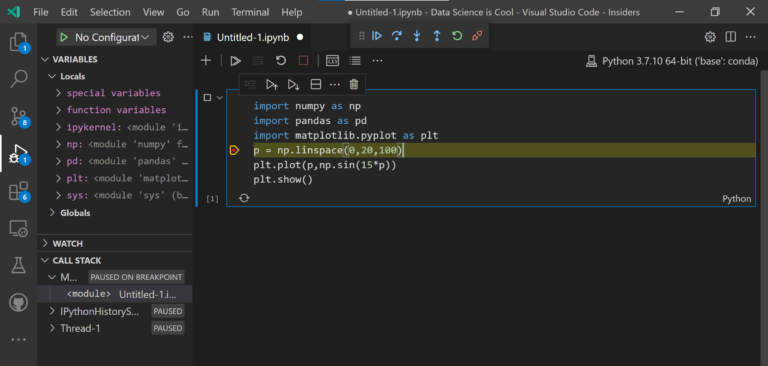Change cell language Python label
Viewport: 768px width, 366px height.
coord(737,198)
